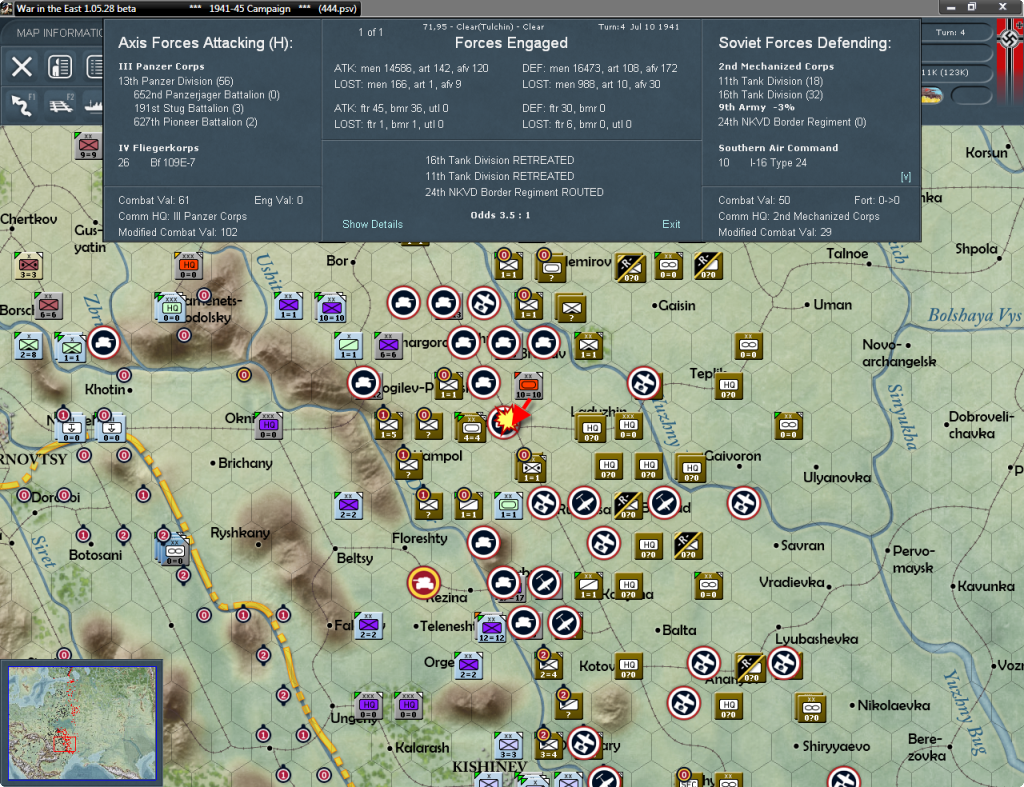
Task: Click 11th Tank Division (18) in the defender list
Action: pyautogui.click(x=771, y=81)
